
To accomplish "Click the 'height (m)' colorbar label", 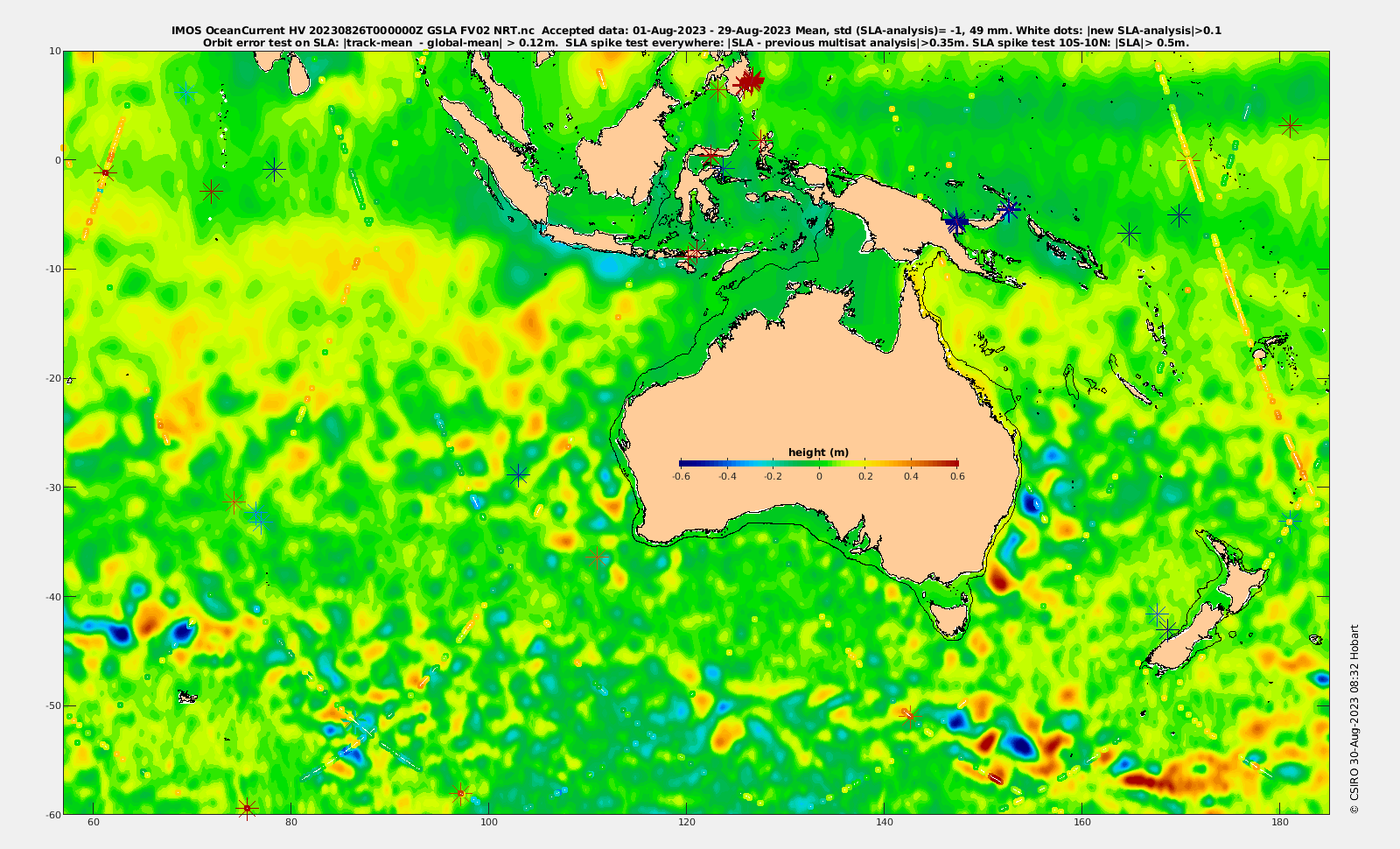I will [x=818, y=453].
